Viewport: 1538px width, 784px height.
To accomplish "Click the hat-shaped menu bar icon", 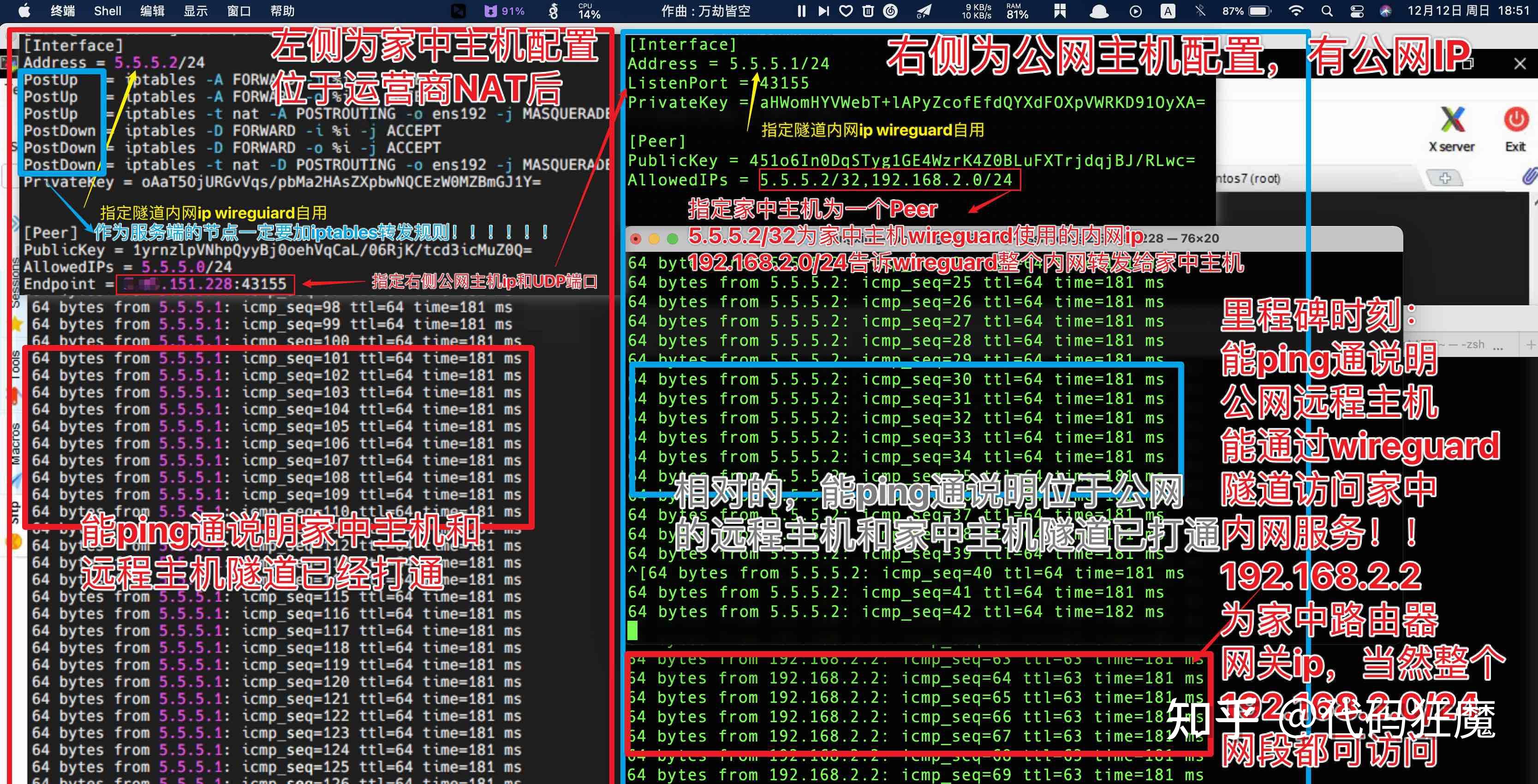I will click(x=1098, y=12).
